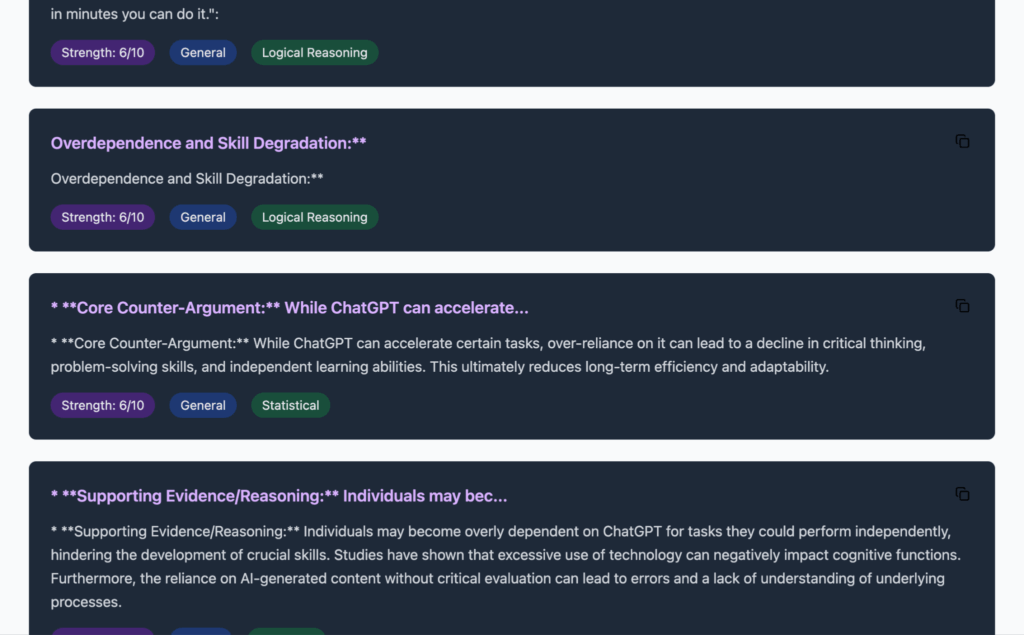Open the Core Counter-Argument card title
Image resolution: width=1024 pixels, height=635 pixels.
pyautogui.click(x=289, y=307)
